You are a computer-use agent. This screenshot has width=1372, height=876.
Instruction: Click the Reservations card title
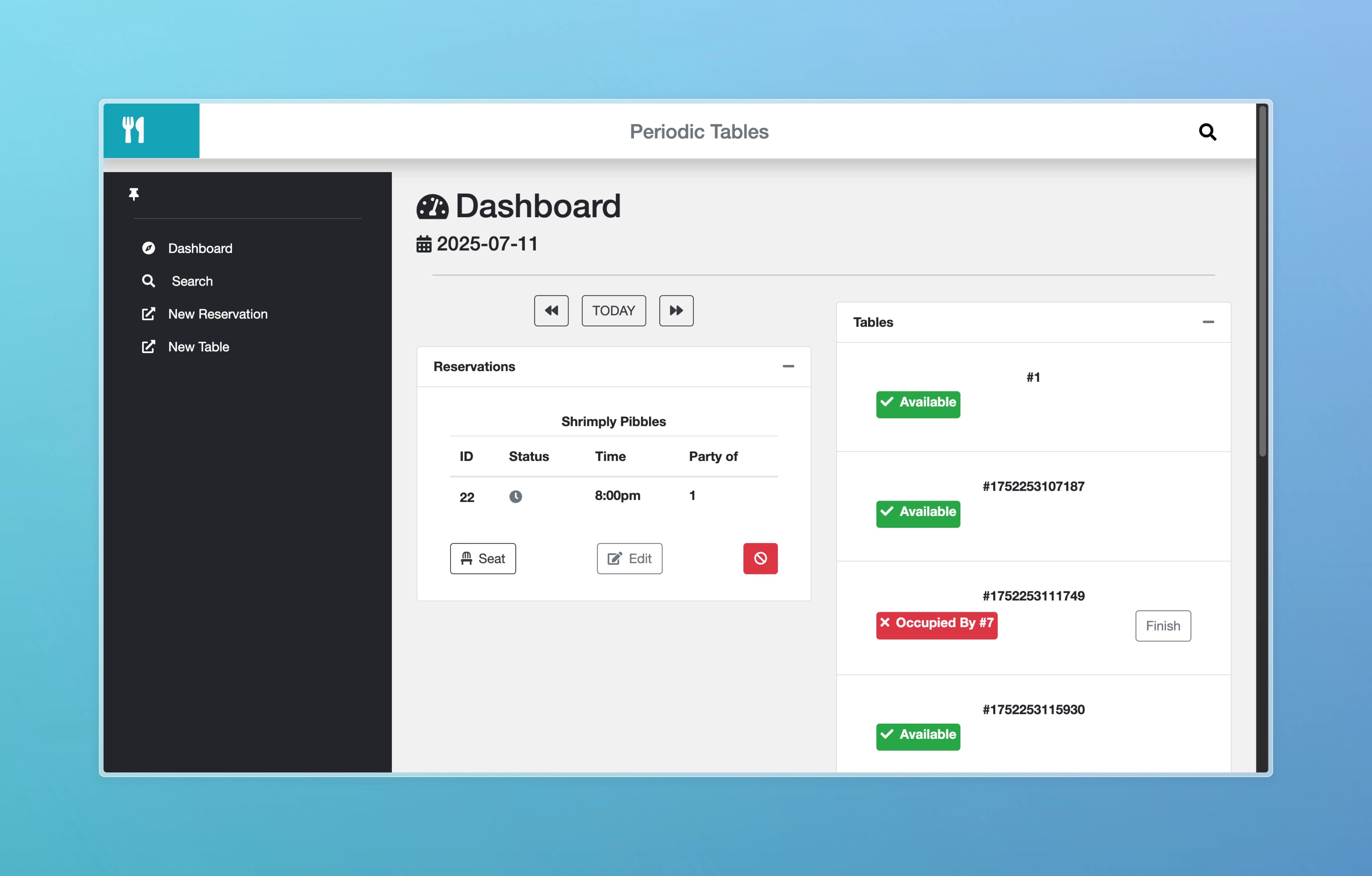(474, 367)
